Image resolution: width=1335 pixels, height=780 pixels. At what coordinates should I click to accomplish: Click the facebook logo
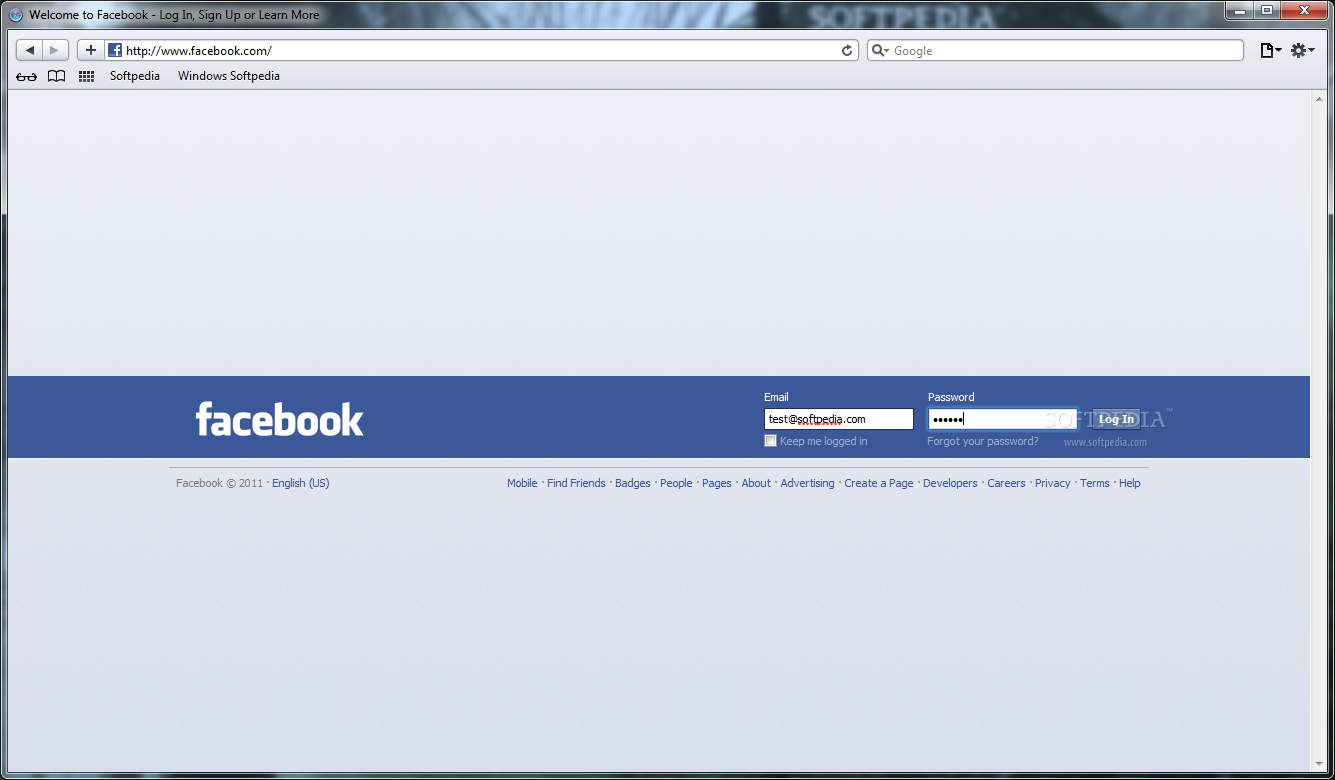point(280,419)
